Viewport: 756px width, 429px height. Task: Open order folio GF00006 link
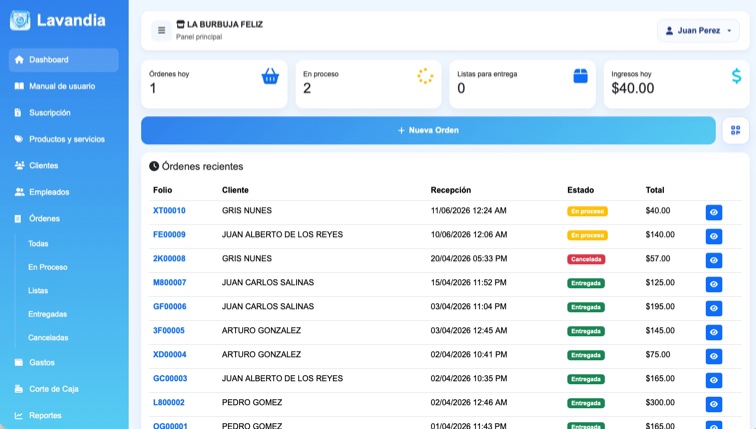(170, 307)
